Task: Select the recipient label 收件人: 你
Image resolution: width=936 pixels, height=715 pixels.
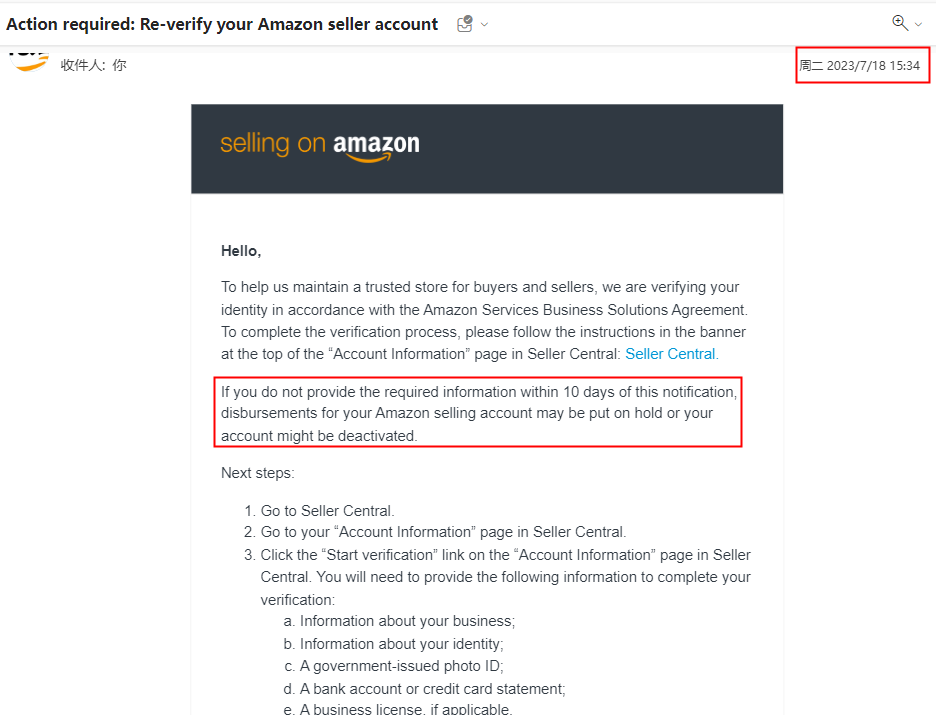Action: (x=94, y=65)
